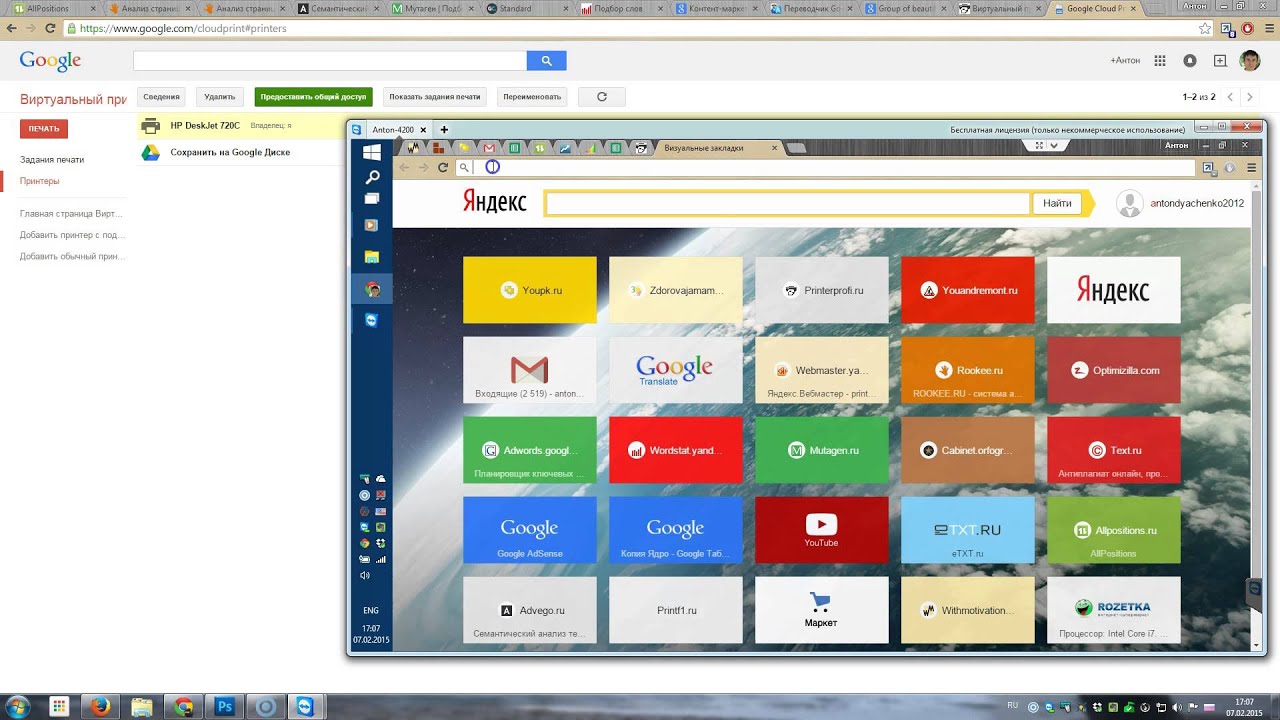
Task: Open the Text.ru tile
Action: [1113, 450]
